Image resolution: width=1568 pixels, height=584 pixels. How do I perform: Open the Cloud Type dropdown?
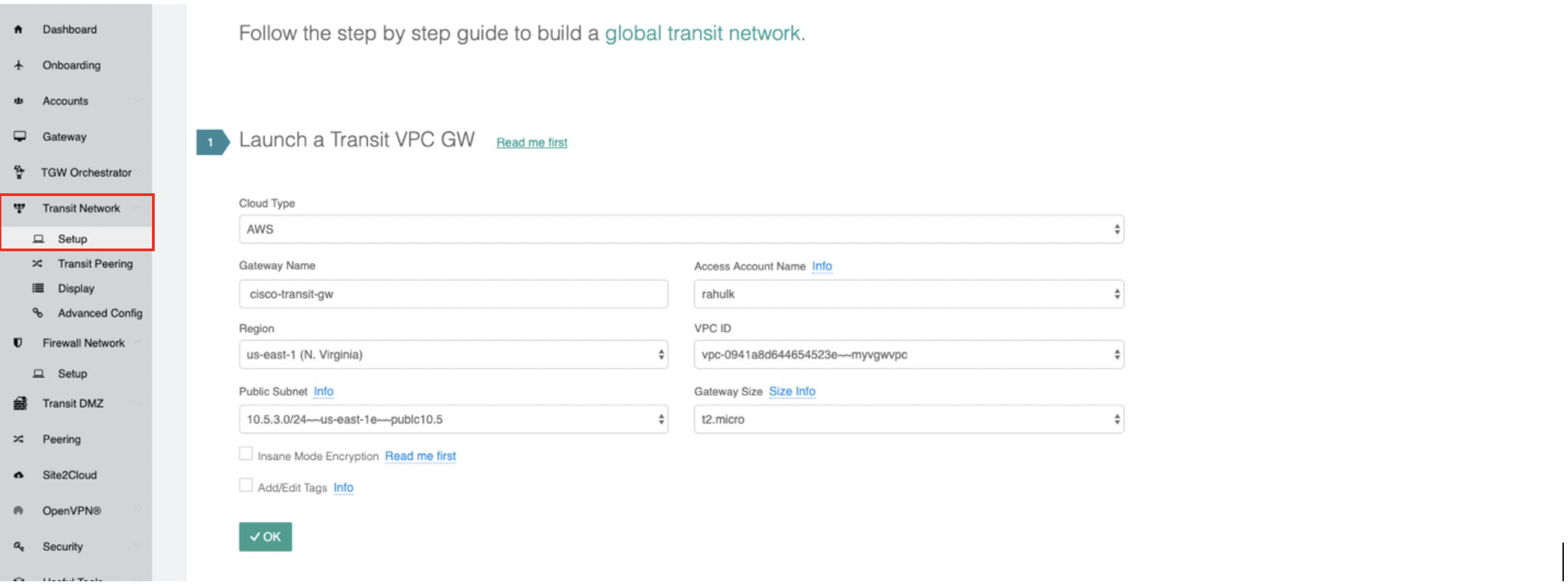pyautogui.click(x=680, y=229)
